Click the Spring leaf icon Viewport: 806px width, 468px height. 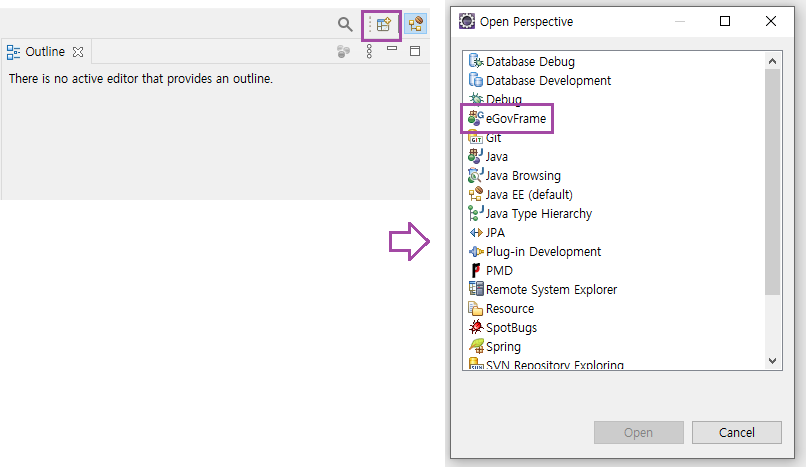coord(476,346)
